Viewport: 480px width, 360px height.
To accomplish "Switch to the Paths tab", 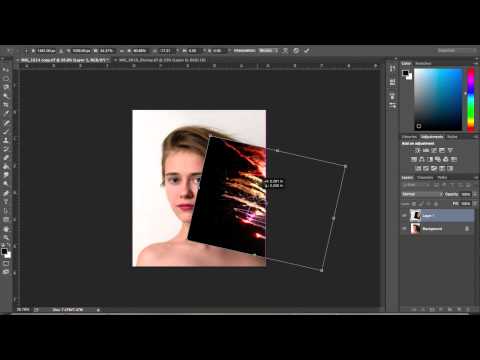I will click(443, 178).
